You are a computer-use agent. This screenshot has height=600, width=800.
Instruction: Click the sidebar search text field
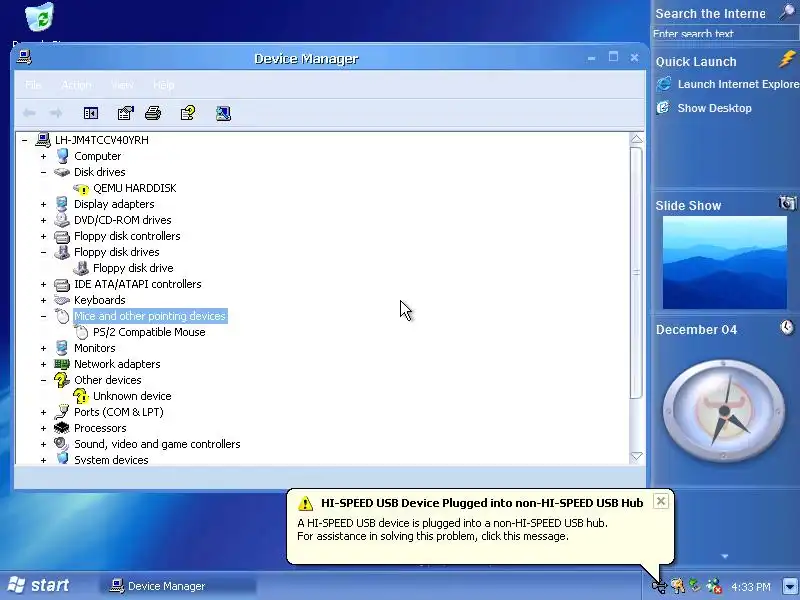724,34
